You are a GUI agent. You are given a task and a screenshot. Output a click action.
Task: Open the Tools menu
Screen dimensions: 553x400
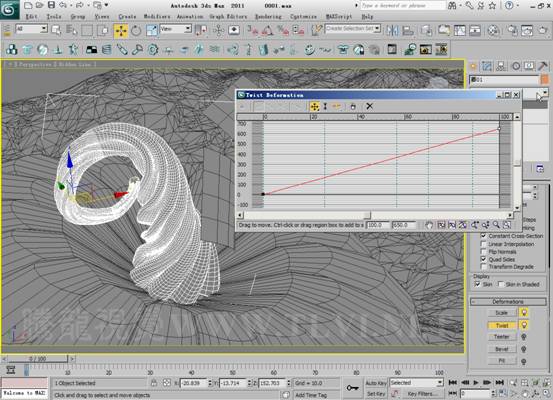tap(54, 17)
